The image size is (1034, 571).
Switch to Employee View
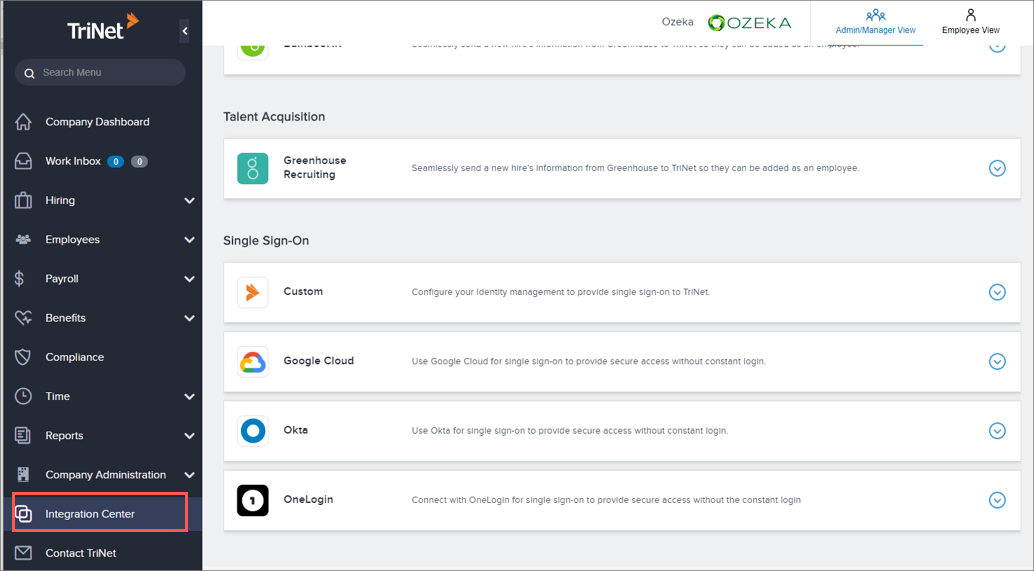coord(970,22)
